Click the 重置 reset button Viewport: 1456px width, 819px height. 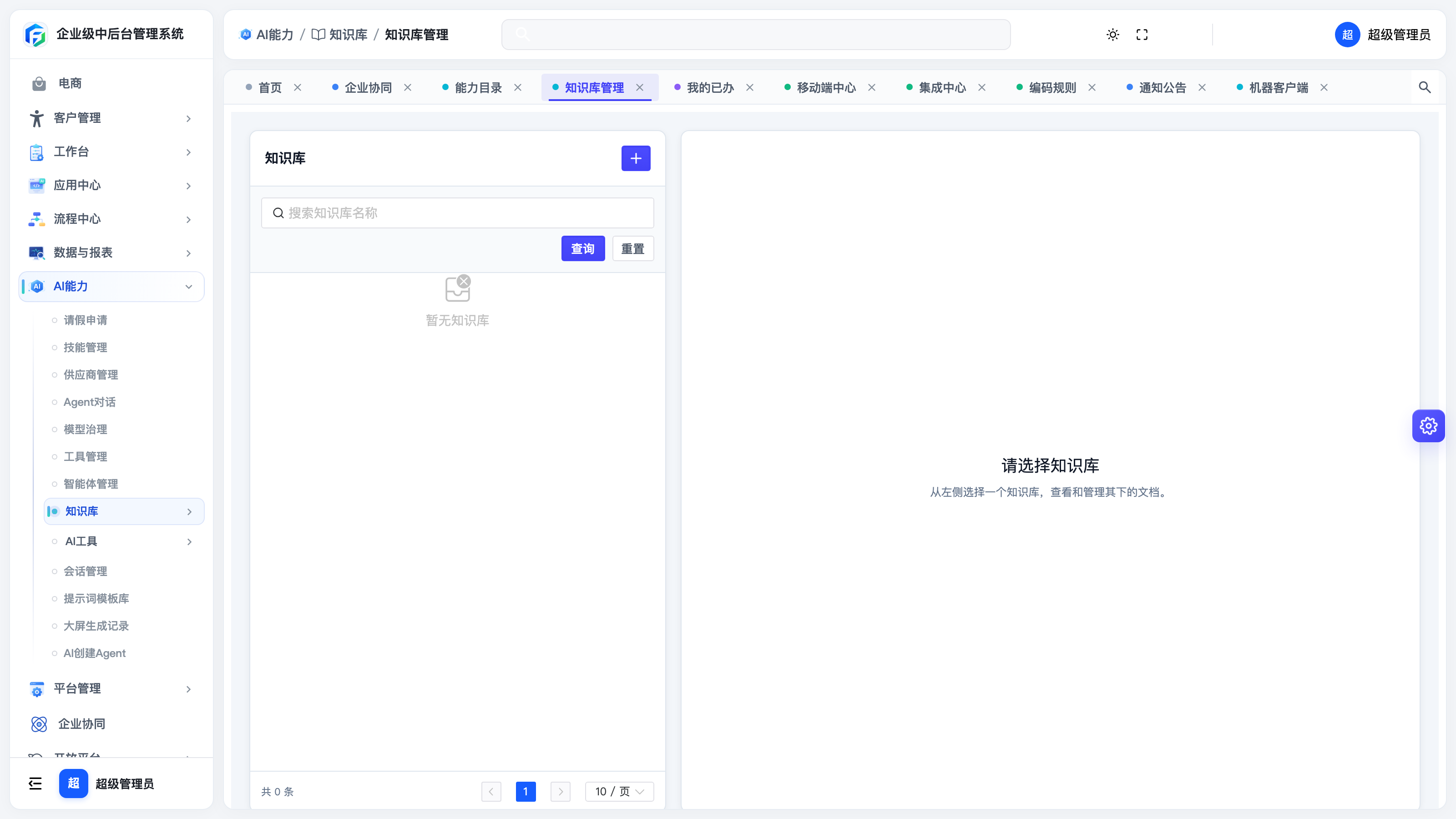pos(633,249)
